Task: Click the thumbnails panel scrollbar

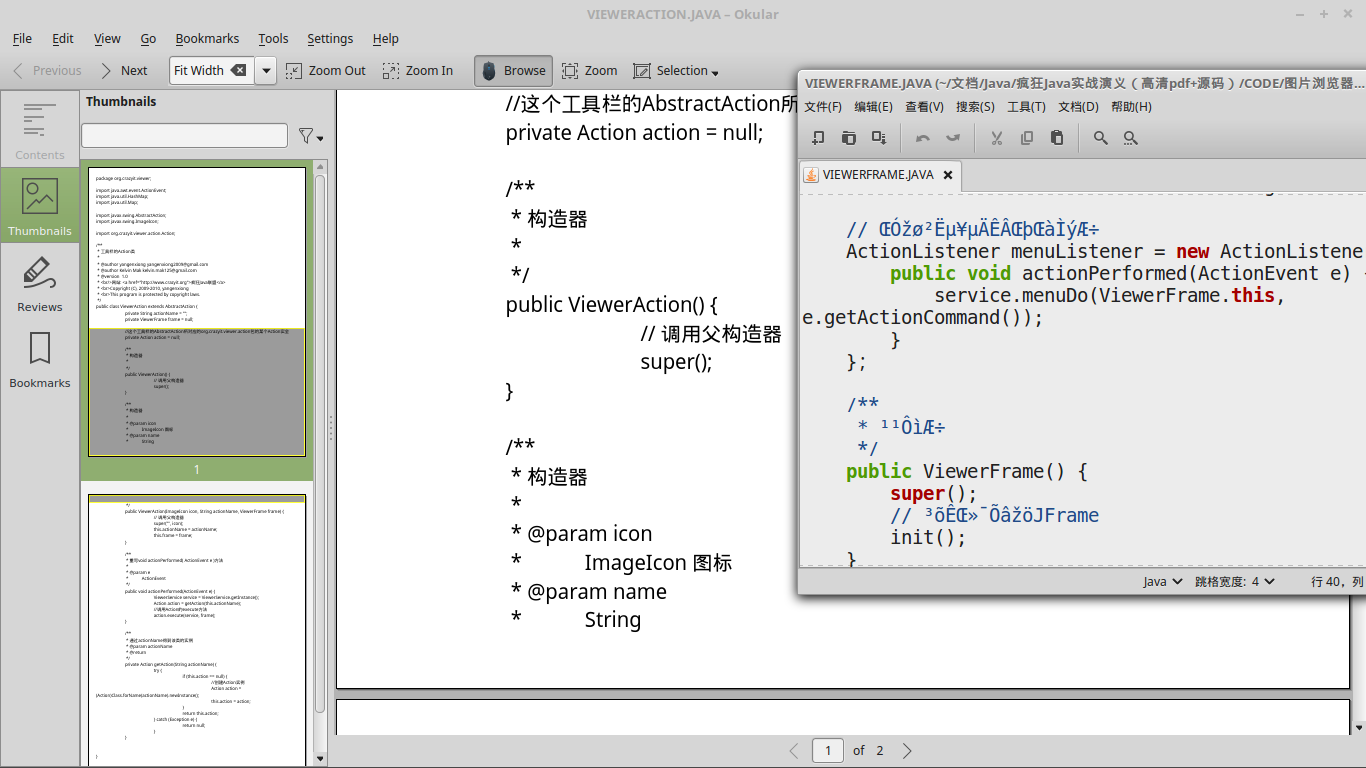Action: coord(321,445)
